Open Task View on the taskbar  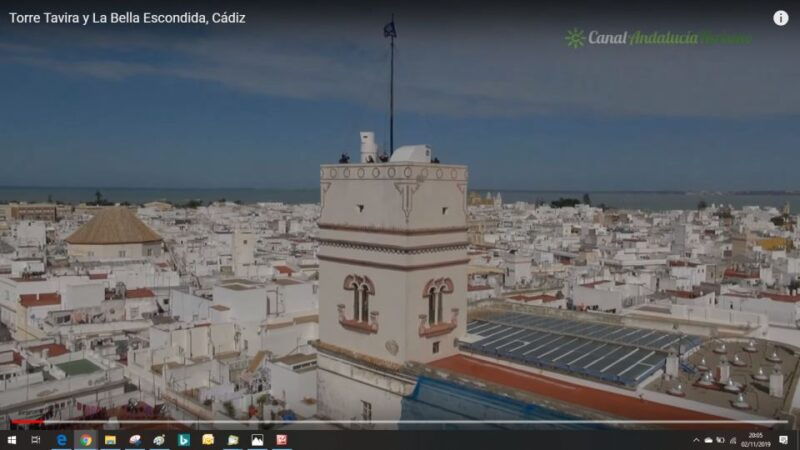click(x=36, y=440)
